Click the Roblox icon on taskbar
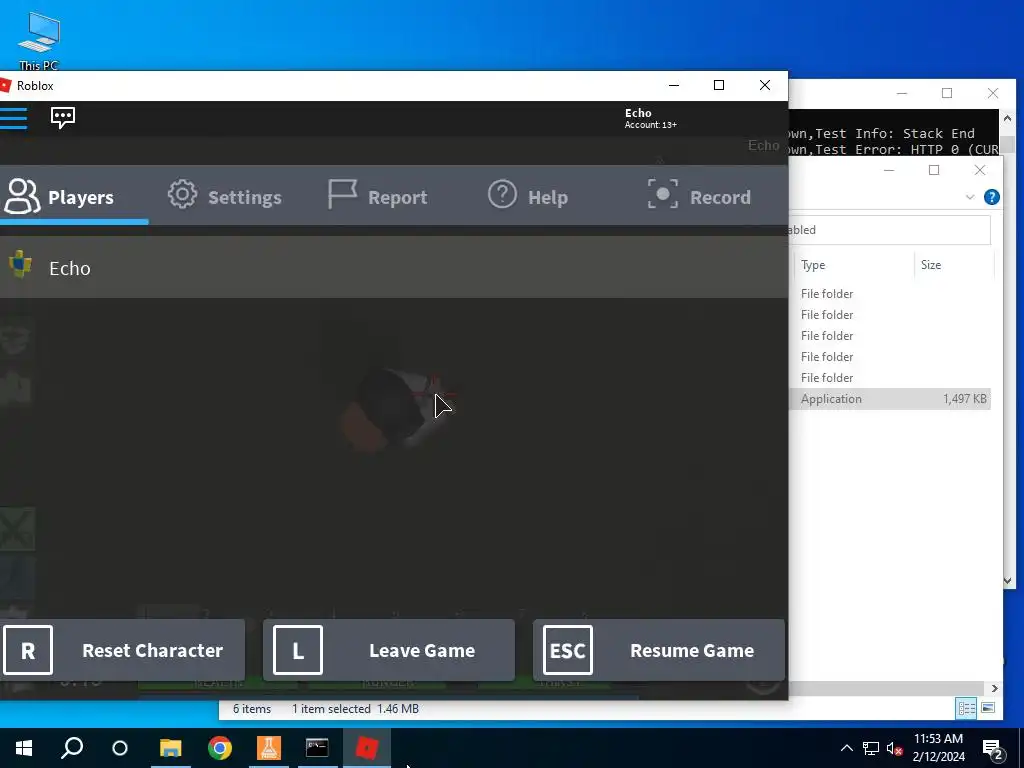The height and width of the screenshot is (768, 1024). 366,748
